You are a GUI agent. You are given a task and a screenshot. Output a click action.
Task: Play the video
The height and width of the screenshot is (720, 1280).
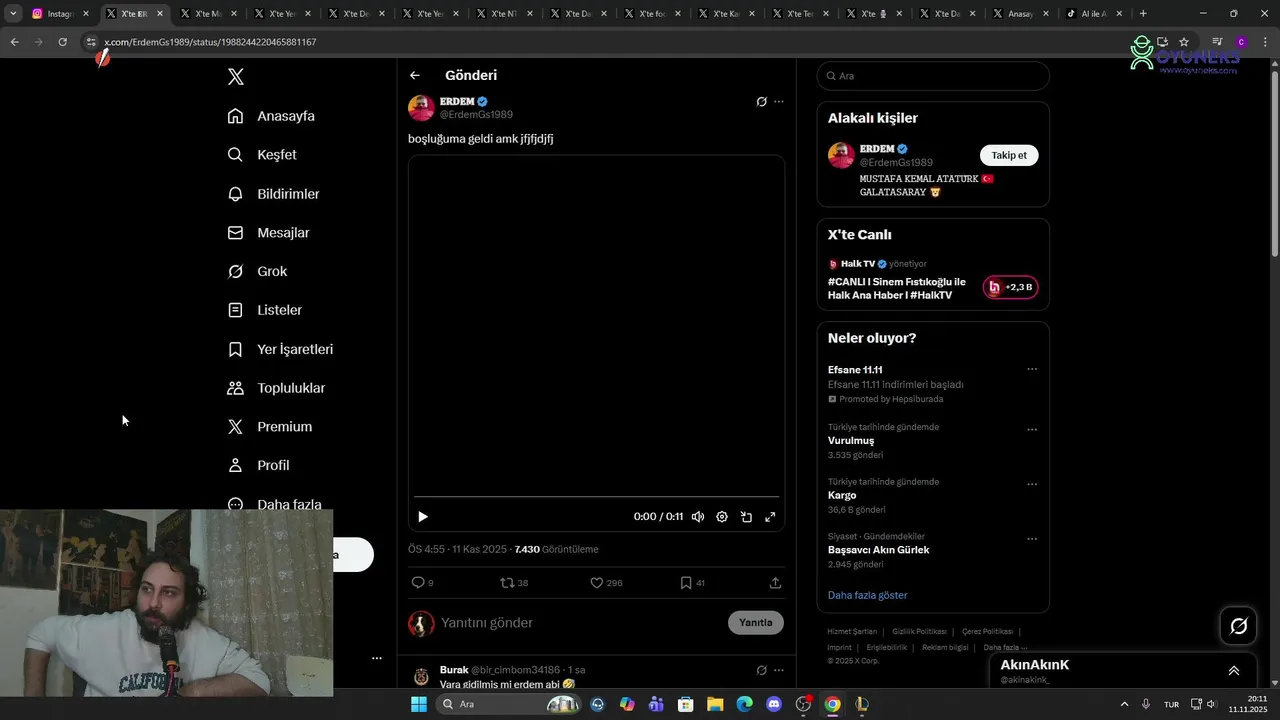[423, 517]
